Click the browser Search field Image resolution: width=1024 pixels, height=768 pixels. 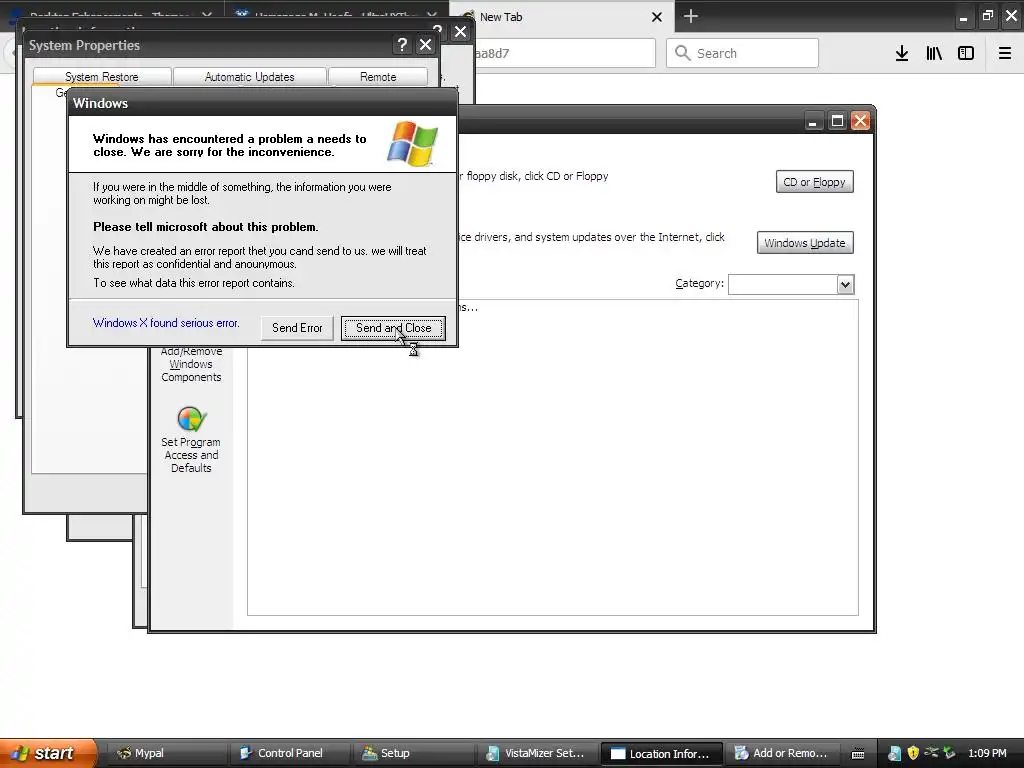coord(743,53)
